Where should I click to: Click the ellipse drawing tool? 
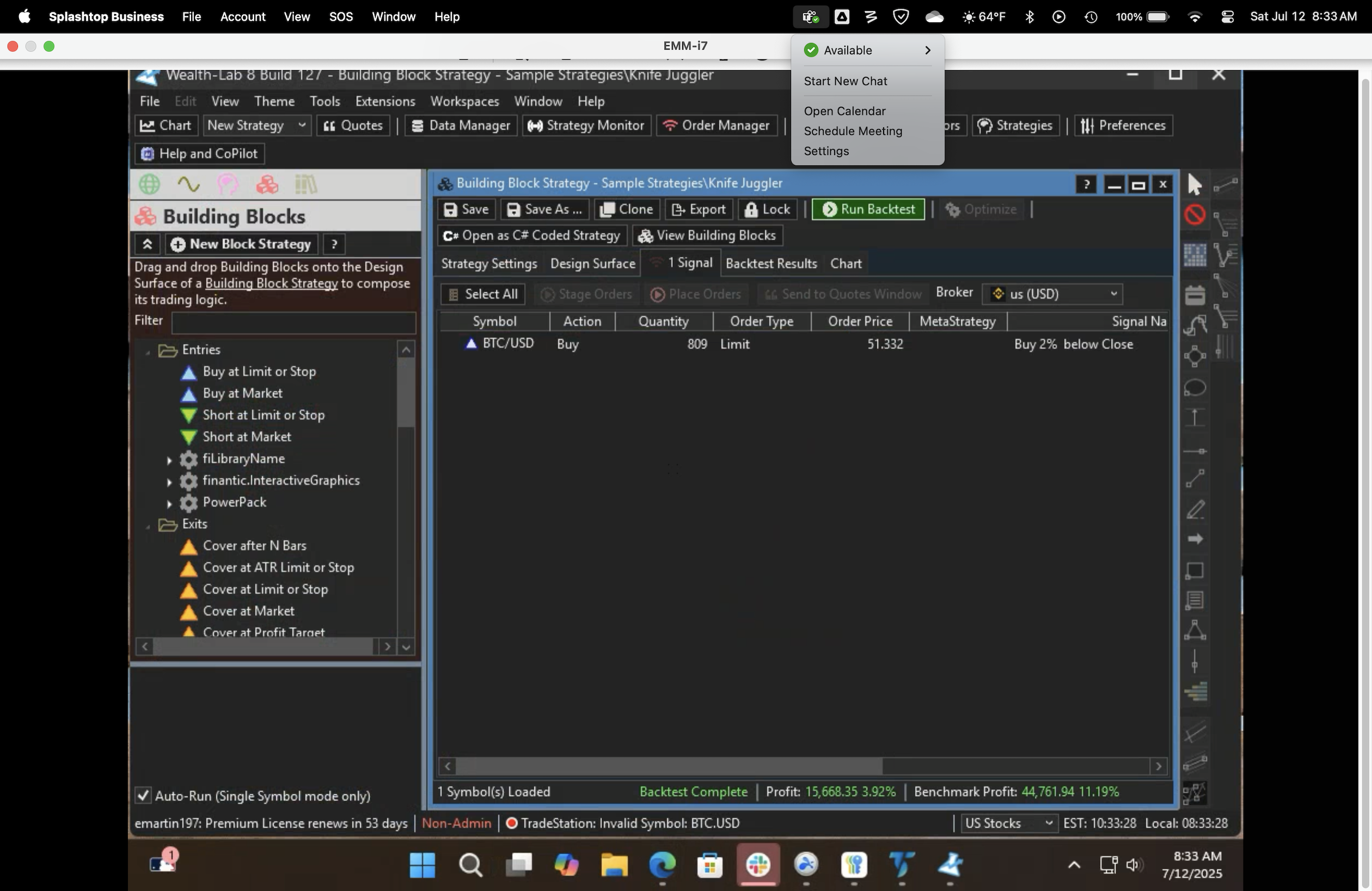point(1195,388)
